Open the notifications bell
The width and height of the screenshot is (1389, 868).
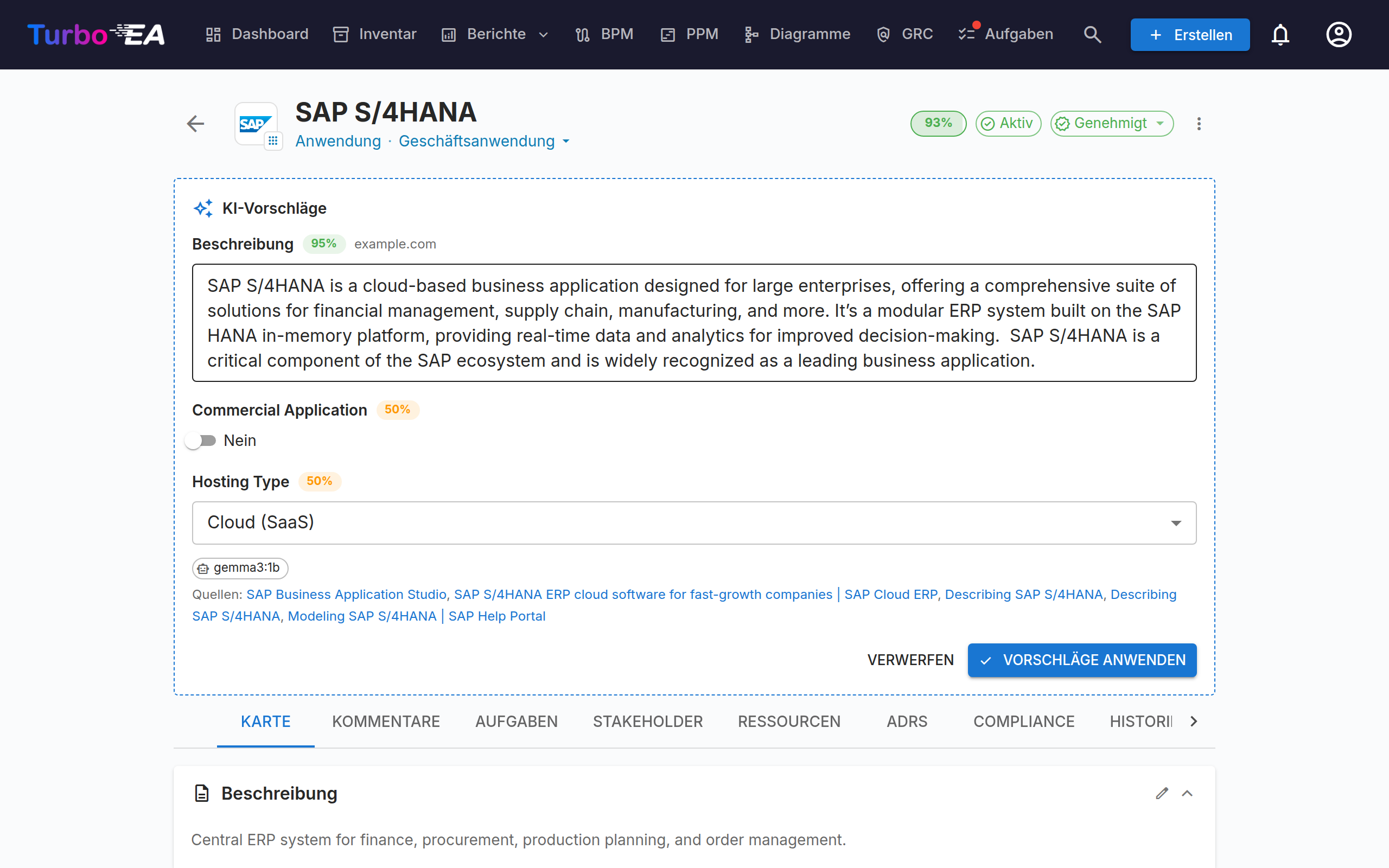click(x=1280, y=34)
